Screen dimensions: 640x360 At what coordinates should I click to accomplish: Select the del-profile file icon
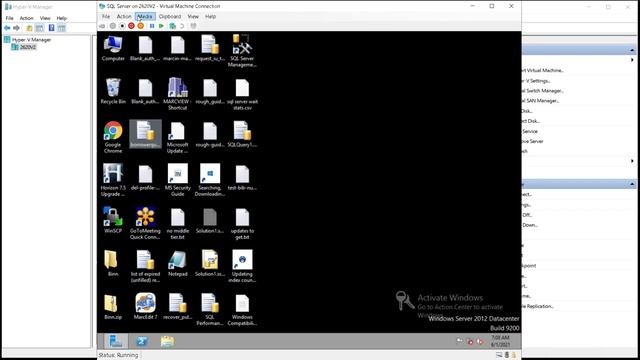[145, 177]
